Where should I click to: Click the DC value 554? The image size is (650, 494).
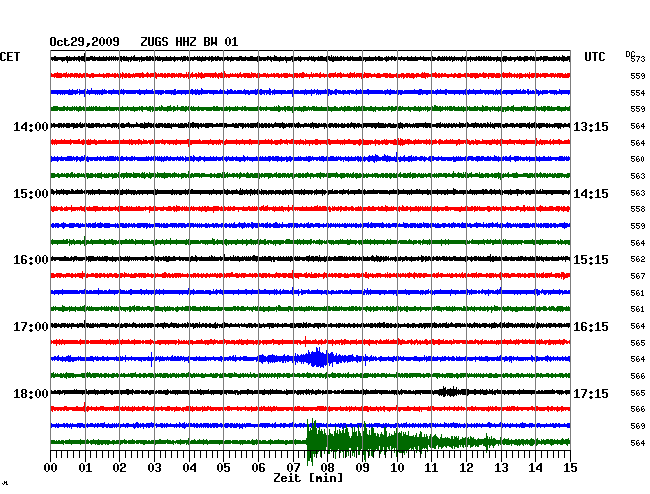pos(638,93)
